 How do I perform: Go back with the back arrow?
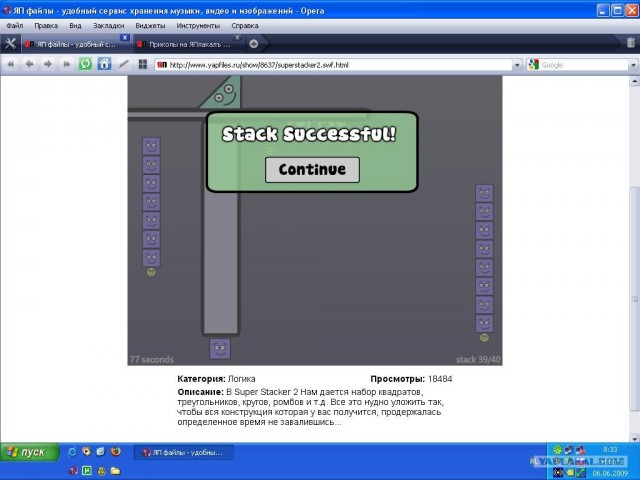[x=29, y=64]
